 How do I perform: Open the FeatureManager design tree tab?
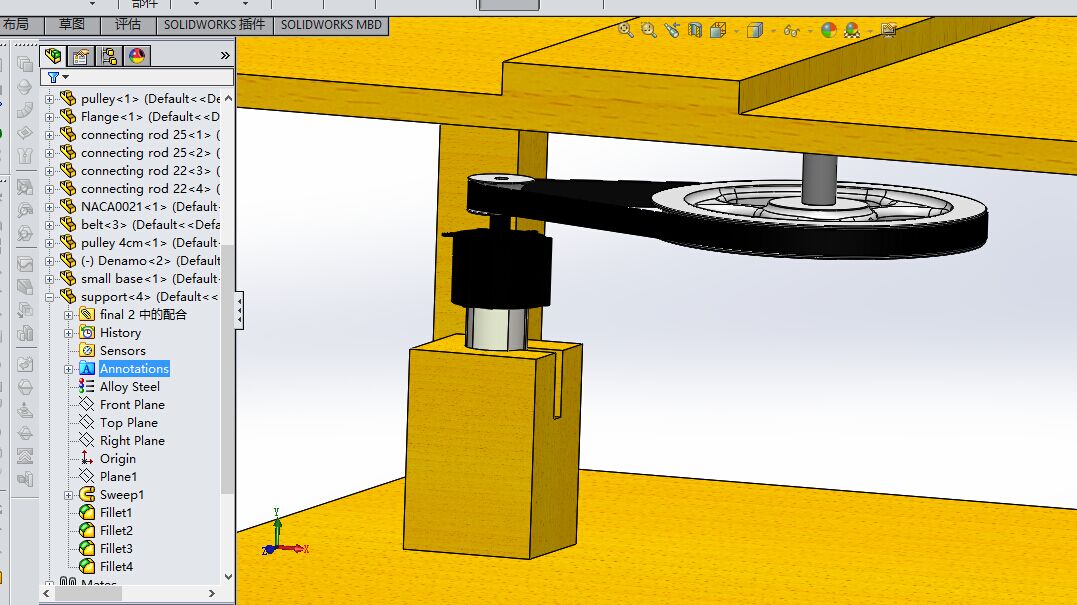(x=53, y=56)
